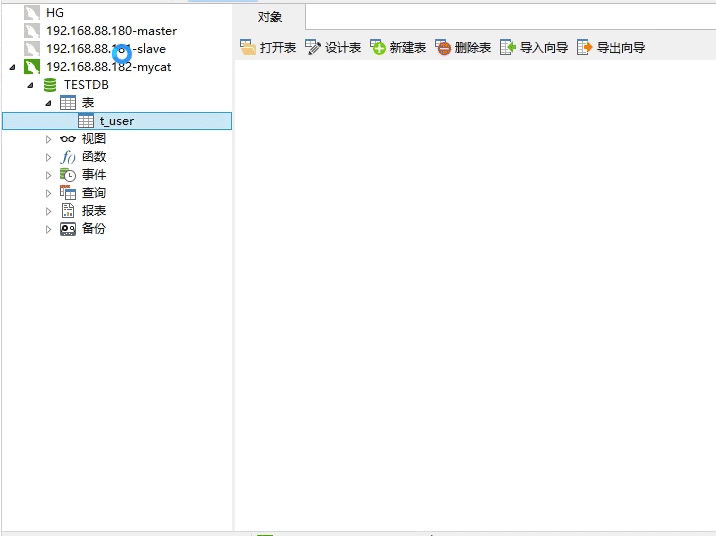Click the events (事件) clock icon

[68, 175]
